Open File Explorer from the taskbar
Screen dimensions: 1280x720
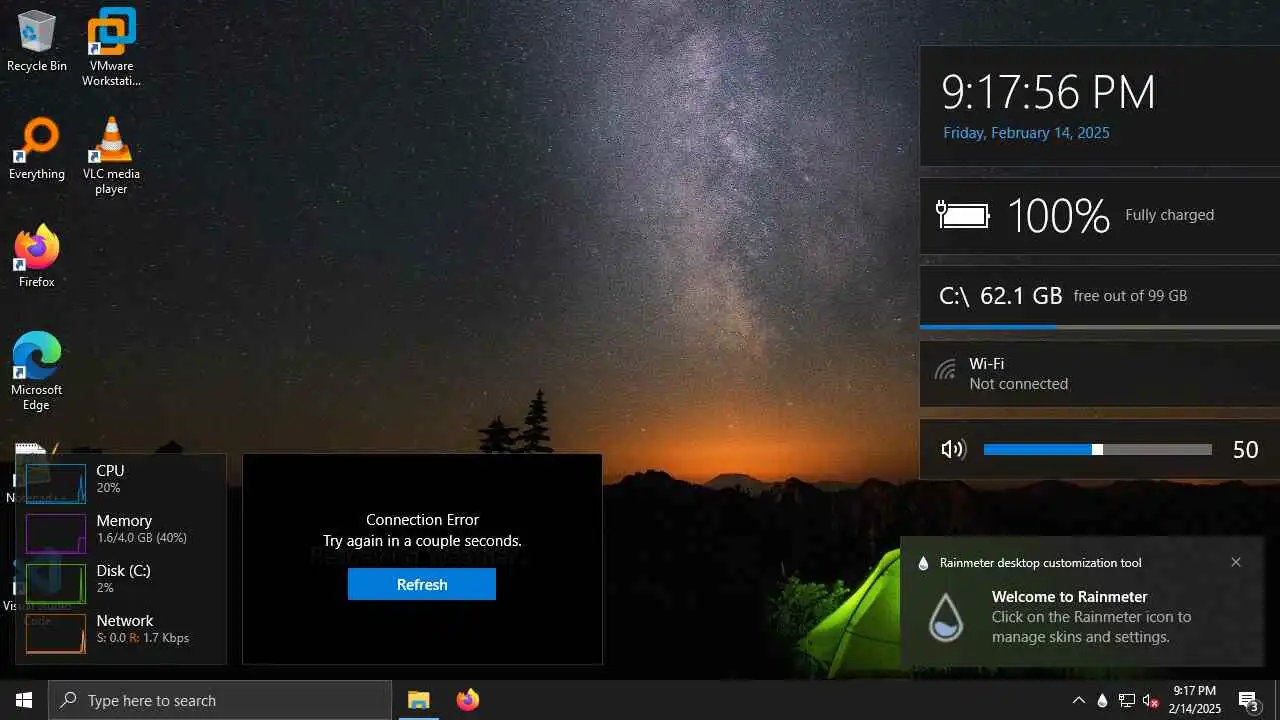tap(418, 700)
